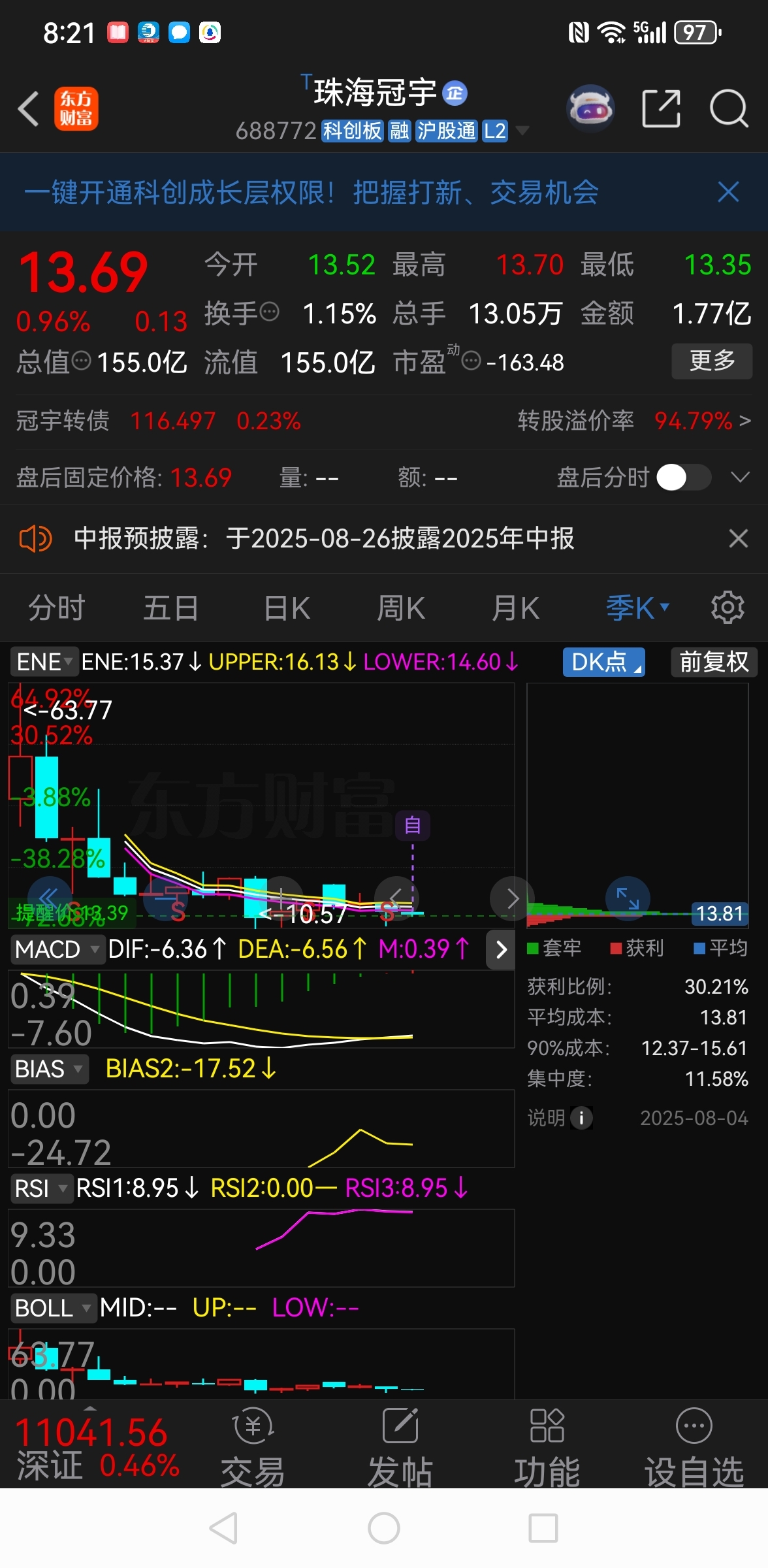Screen dimensions: 768x1568
Task: Tap the 企 badge beside stock name
Action: (x=455, y=93)
